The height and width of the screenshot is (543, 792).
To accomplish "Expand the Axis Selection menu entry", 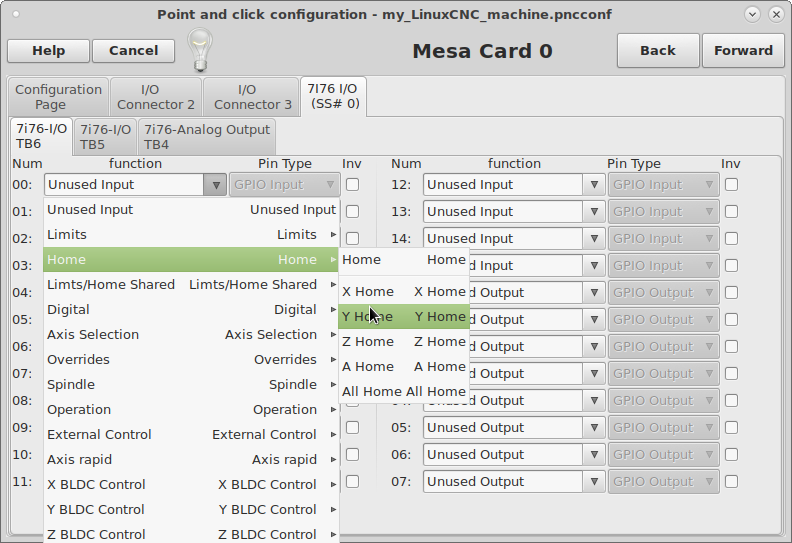I will [191, 334].
